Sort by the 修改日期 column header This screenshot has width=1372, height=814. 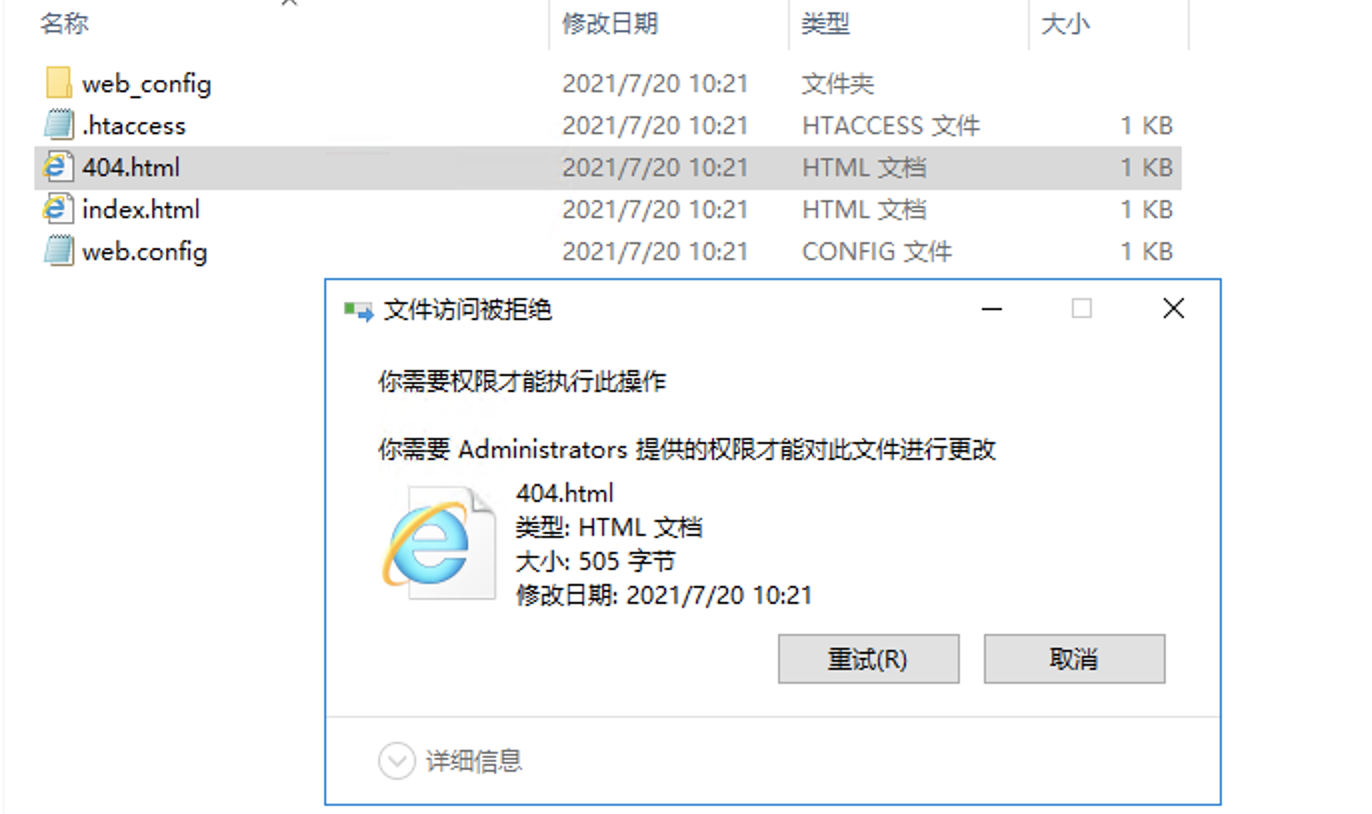(610, 24)
